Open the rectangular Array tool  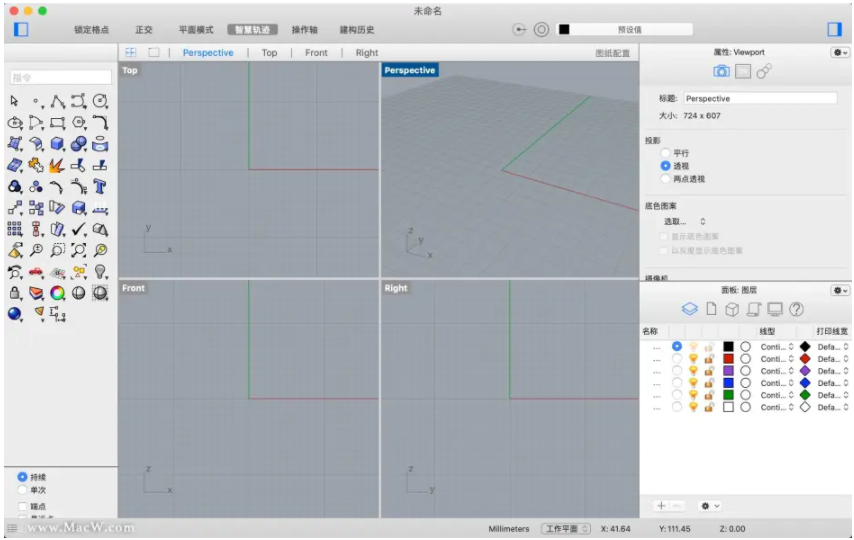(15, 229)
